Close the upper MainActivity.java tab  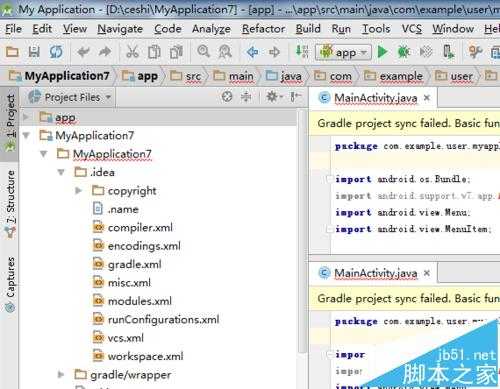coord(427,98)
